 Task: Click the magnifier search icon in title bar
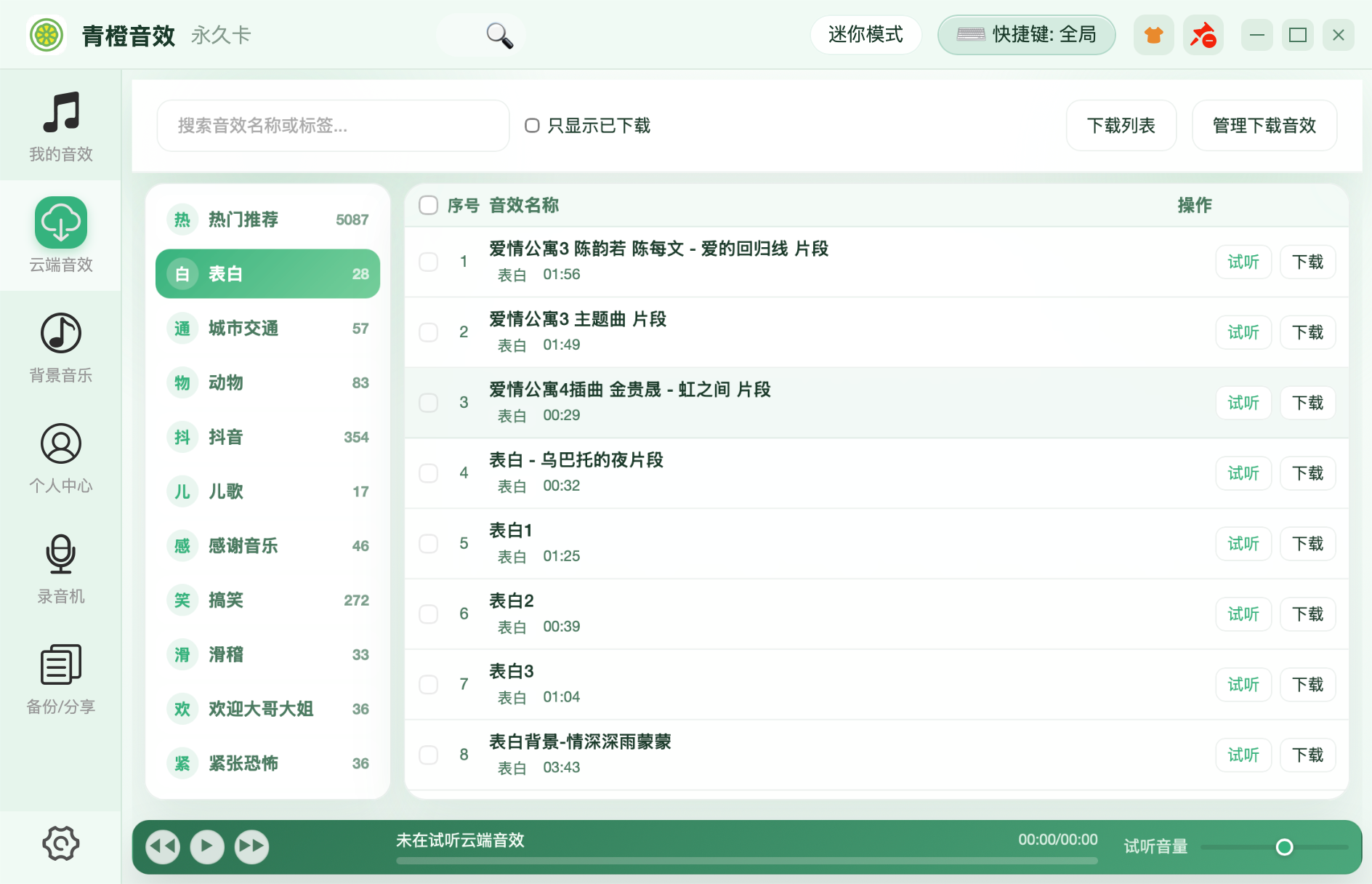(499, 35)
